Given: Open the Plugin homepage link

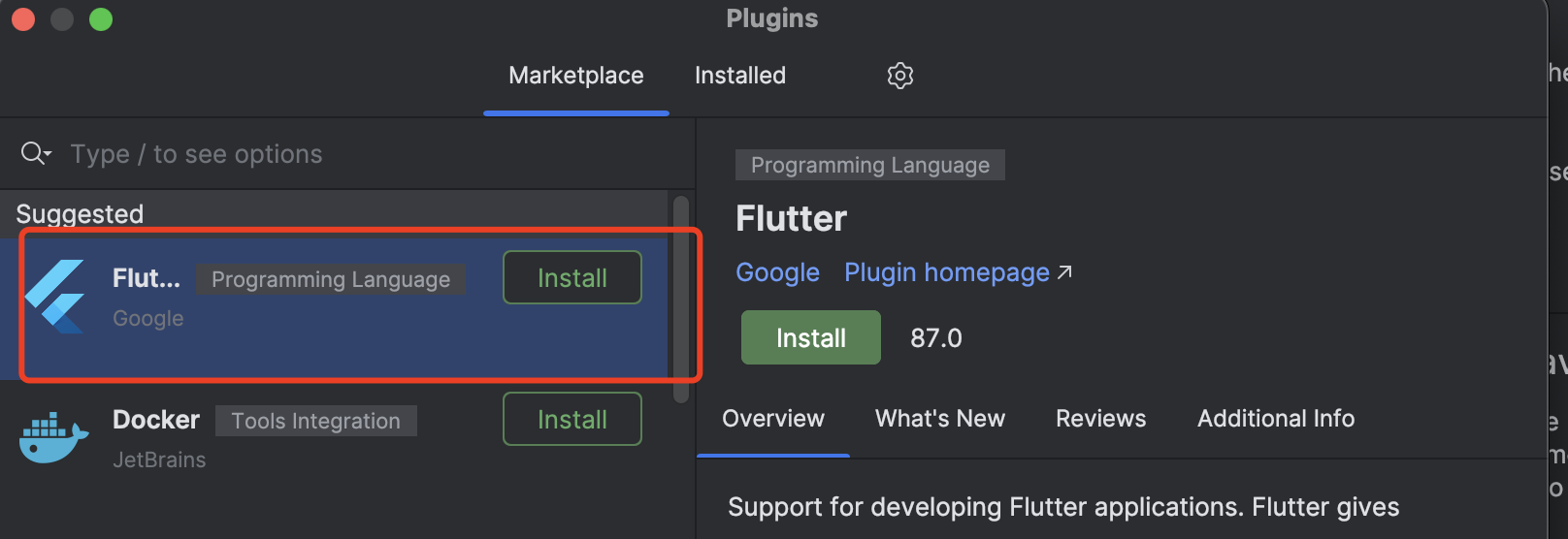Looking at the screenshot, I should (947, 272).
